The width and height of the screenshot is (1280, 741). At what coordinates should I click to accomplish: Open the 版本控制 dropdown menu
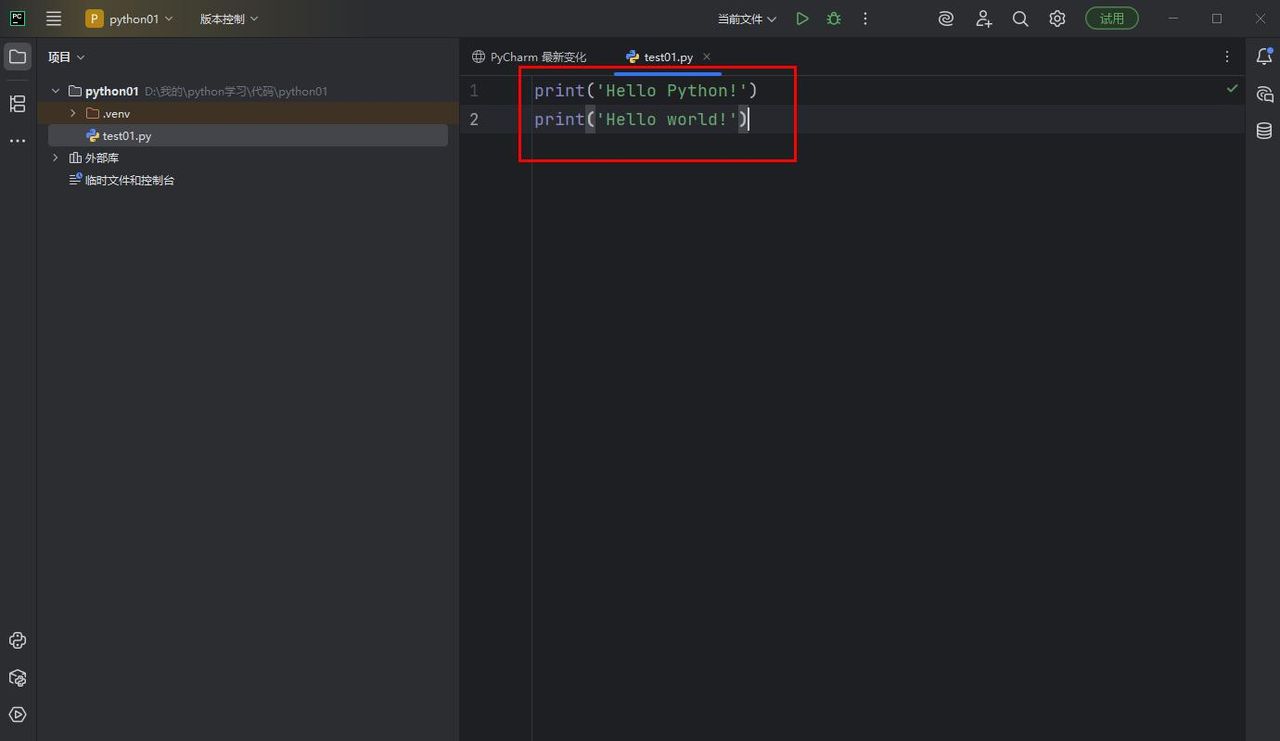(228, 19)
